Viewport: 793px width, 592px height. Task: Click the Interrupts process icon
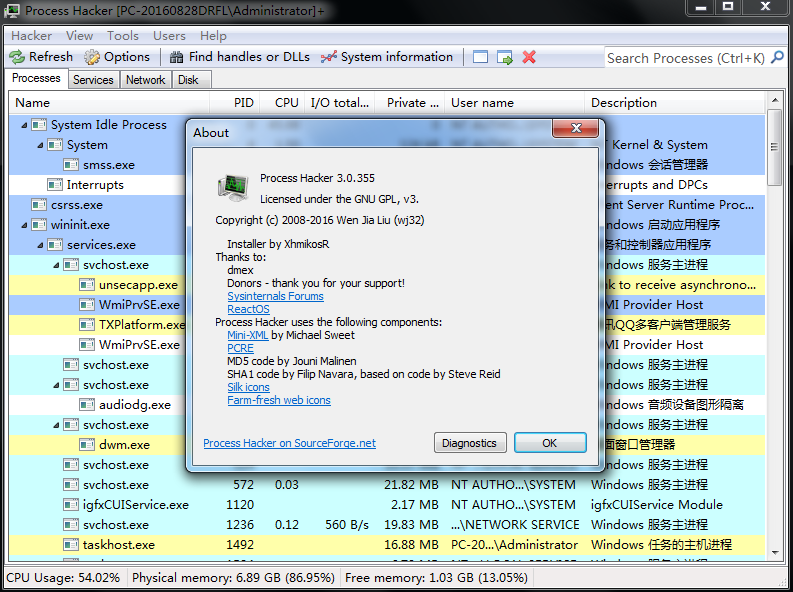[55, 185]
